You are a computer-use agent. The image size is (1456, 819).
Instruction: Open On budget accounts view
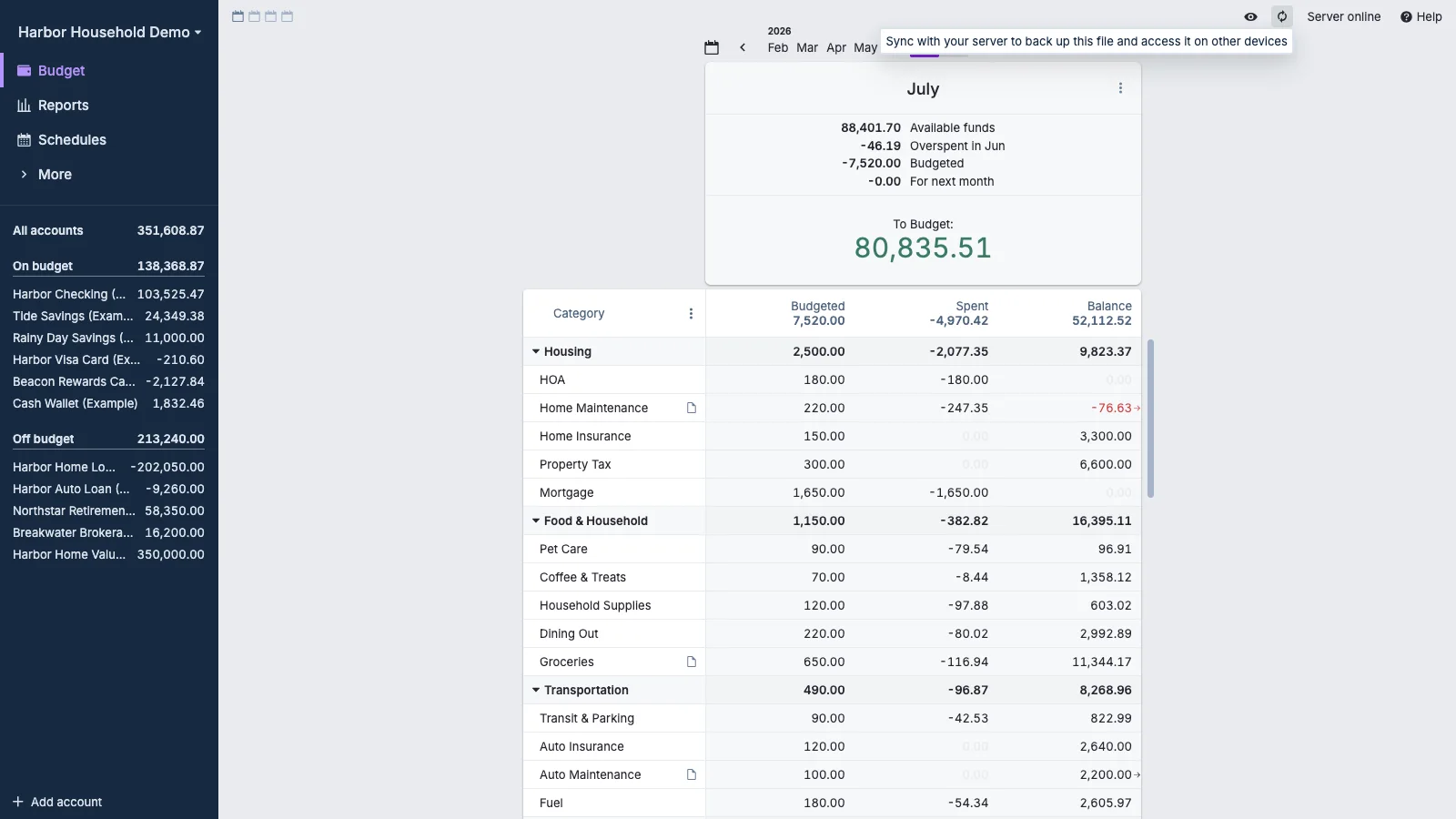[108, 266]
